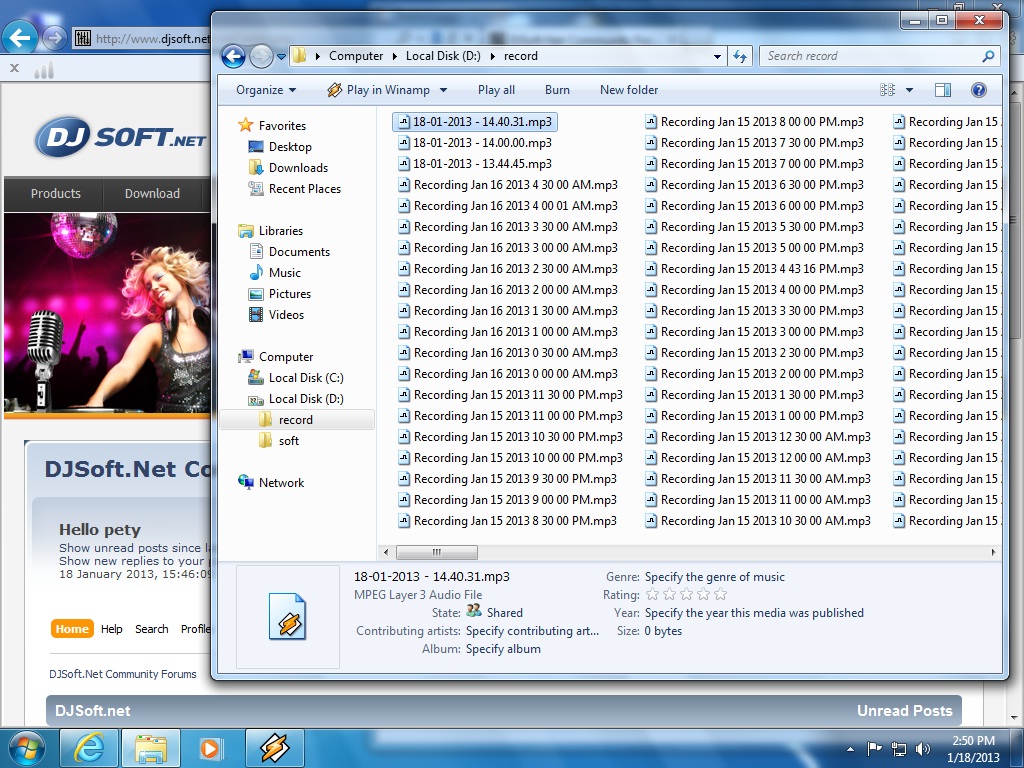The image size is (1024, 768).
Task: Select Network in the navigation pane
Action: pyautogui.click(x=281, y=483)
